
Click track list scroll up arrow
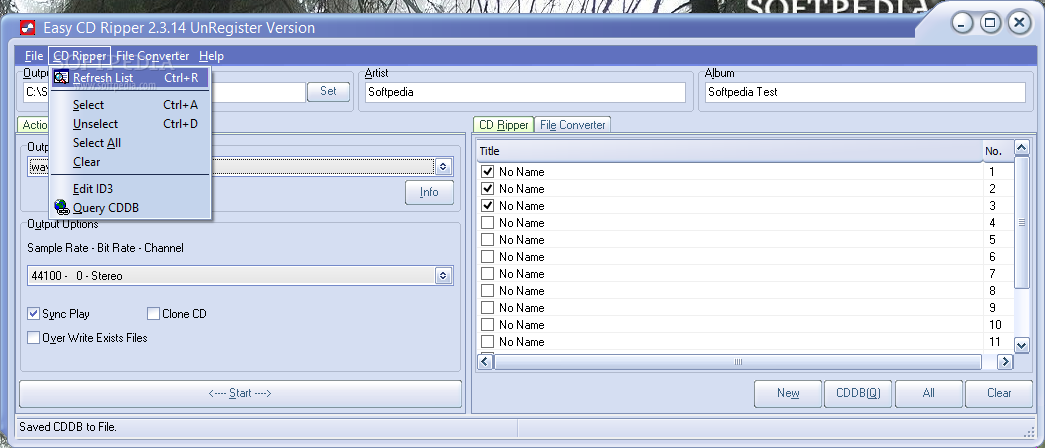(x=1022, y=147)
